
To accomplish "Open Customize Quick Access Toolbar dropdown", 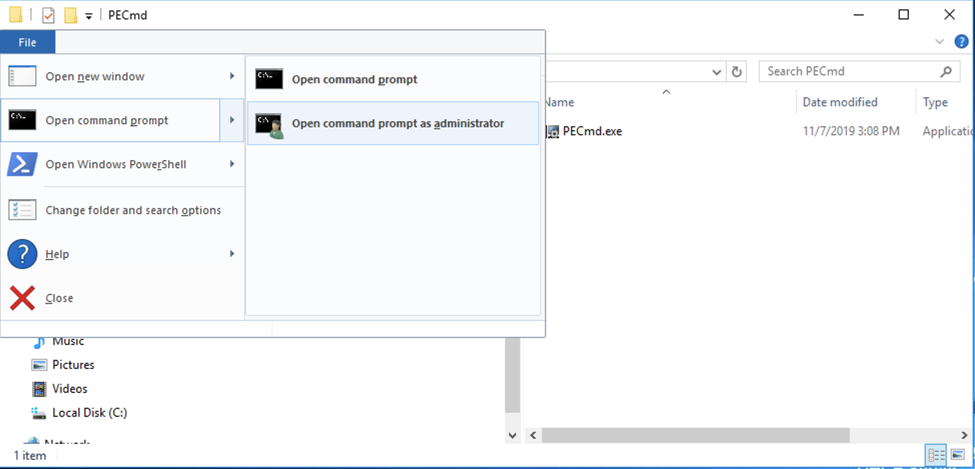I will pyautogui.click(x=88, y=16).
